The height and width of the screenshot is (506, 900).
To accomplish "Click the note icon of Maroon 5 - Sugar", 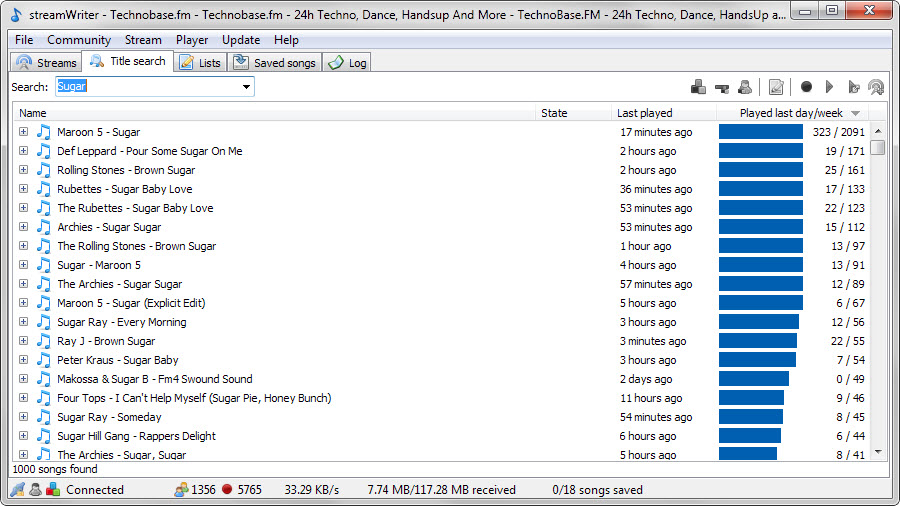I will click(x=44, y=132).
